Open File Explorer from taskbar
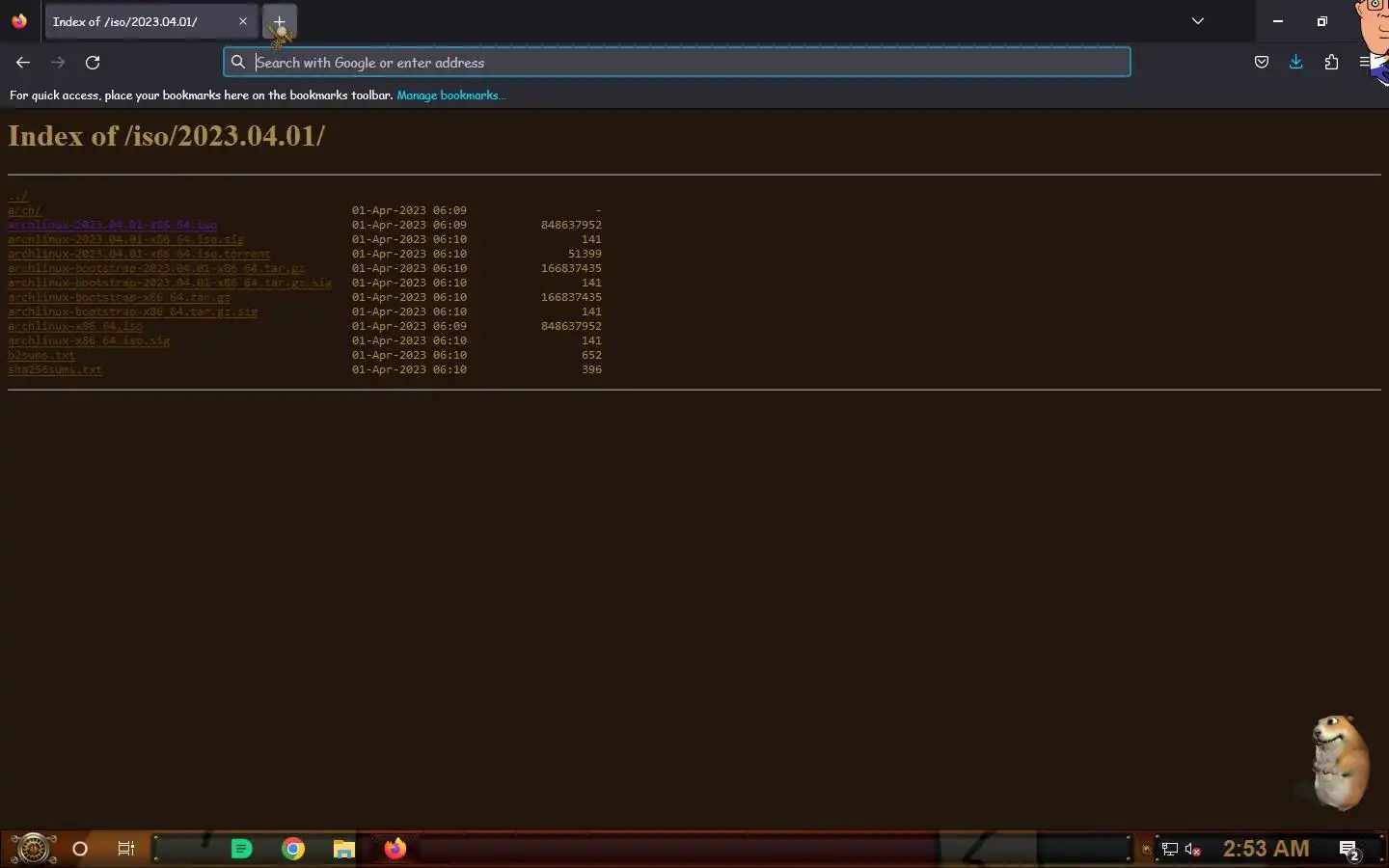The width and height of the screenshot is (1389, 868). tap(344, 849)
